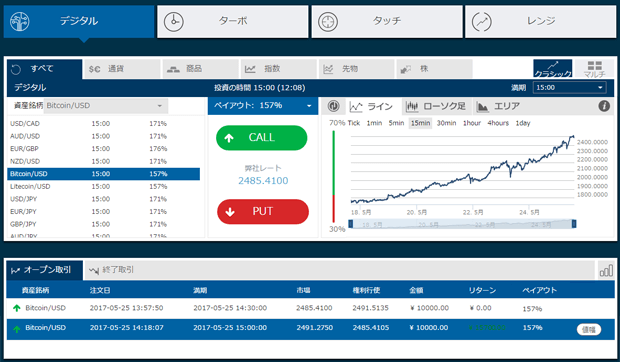Click up arrow icon on 13:57:50 Bitcoin trade

pos(17,308)
